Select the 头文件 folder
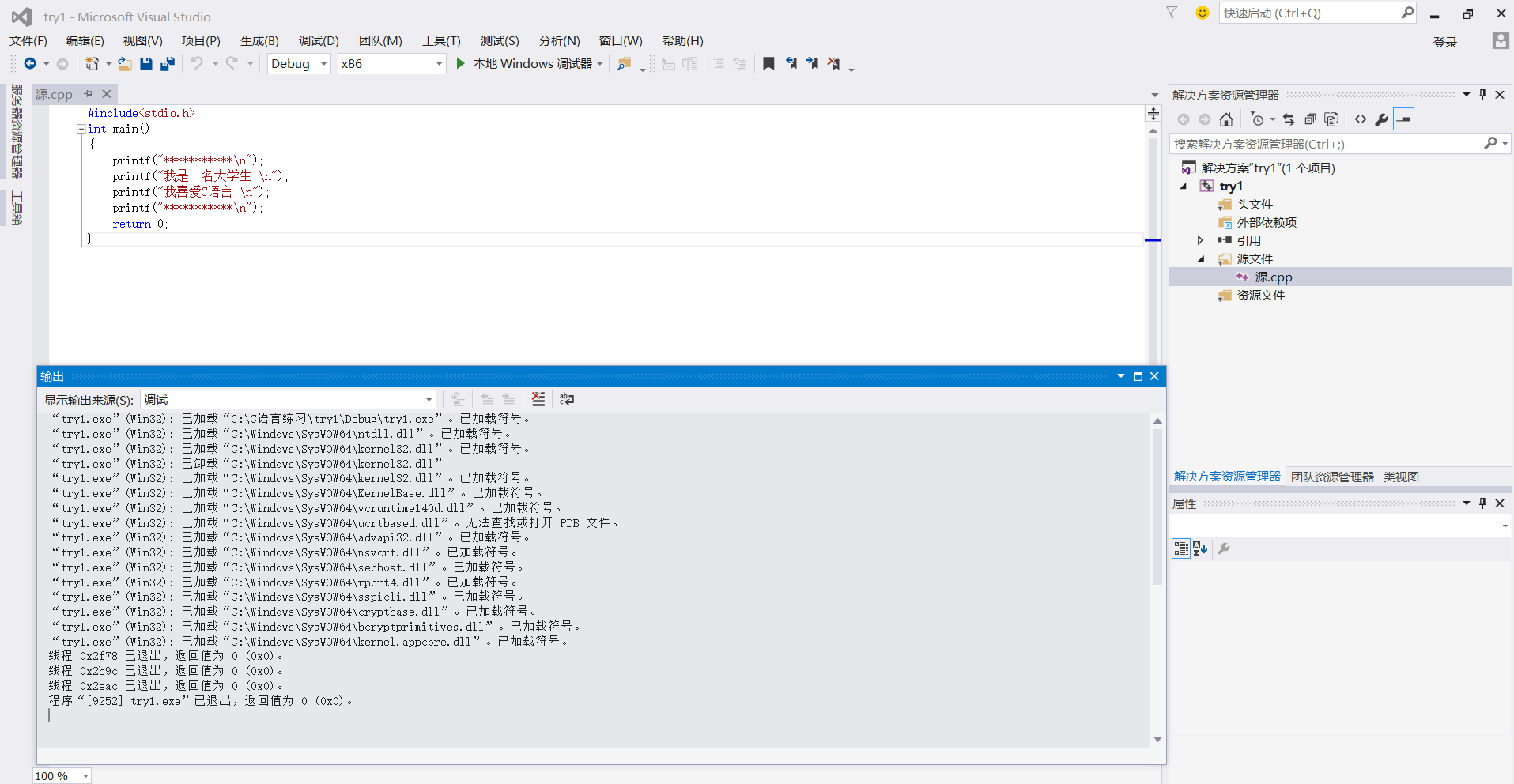The width and height of the screenshot is (1514, 784). (1255, 205)
